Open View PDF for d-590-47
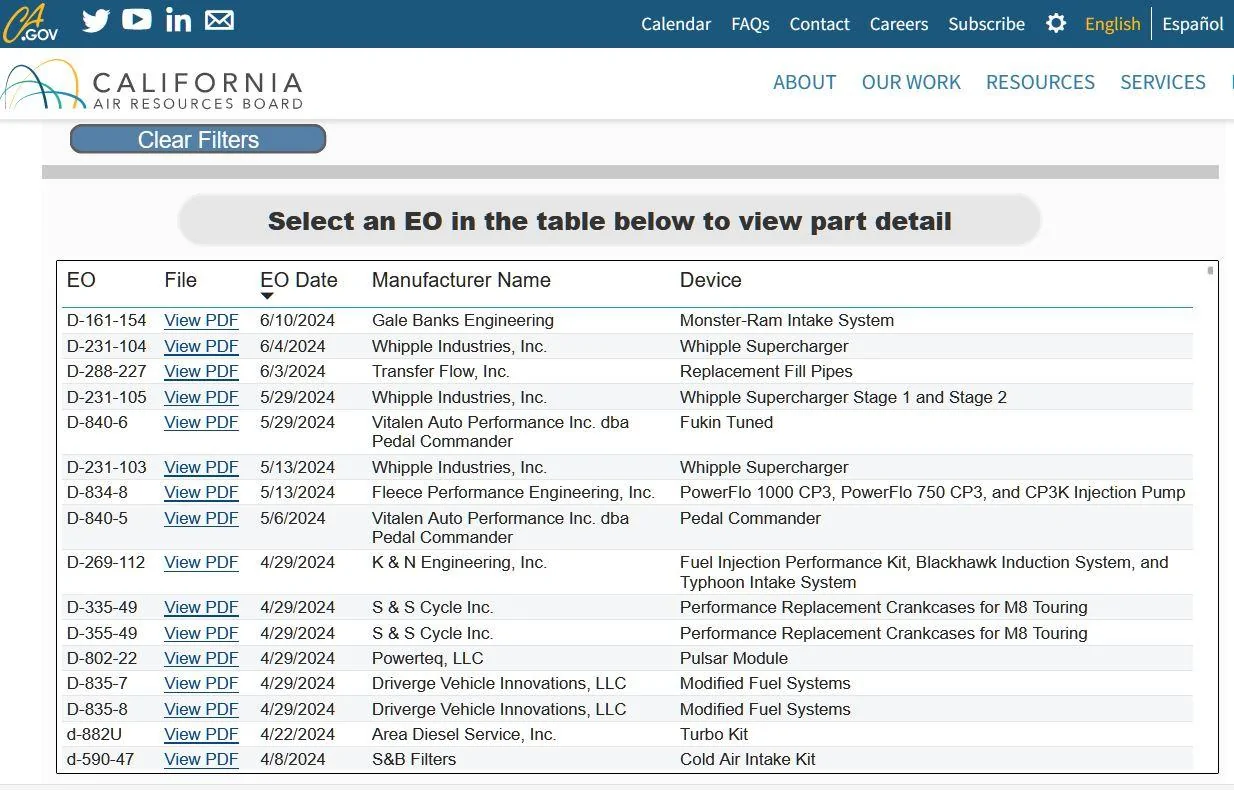Image resolution: width=1234 pixels, height=790 pixels. click(x=201, y=759)
